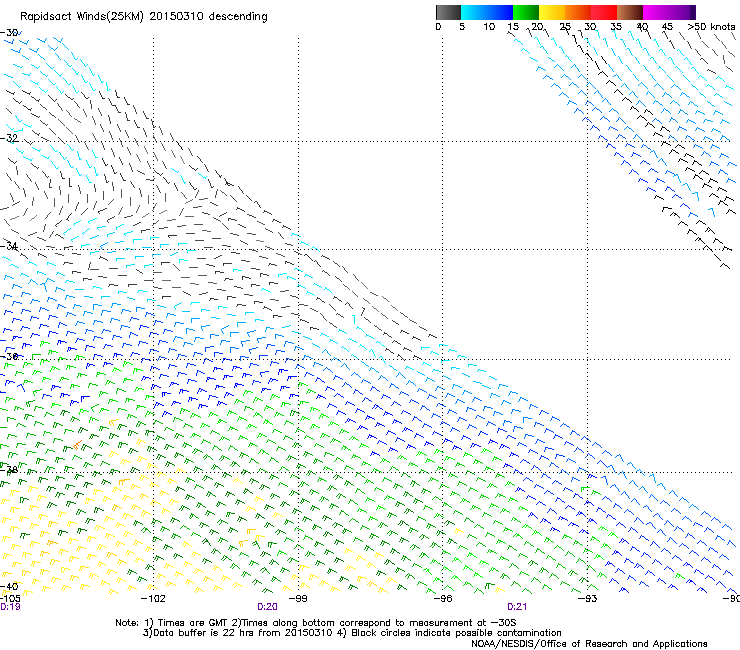
Task: Click the legend label '35'
Action: point(616,27)
